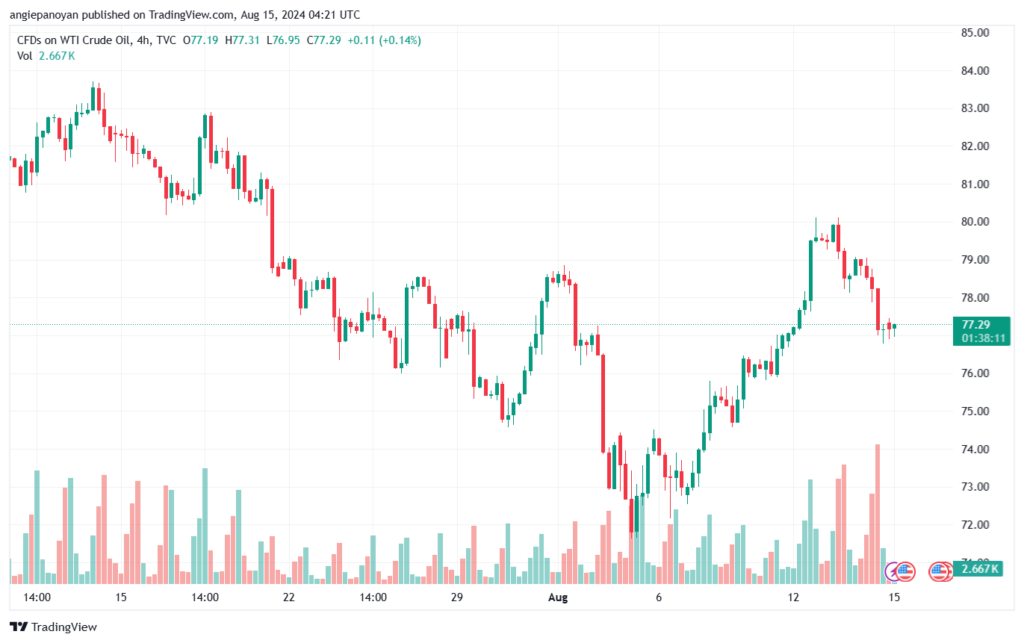Open the 4h interval label in legend
1024x643 pixels.
(143, 40)
